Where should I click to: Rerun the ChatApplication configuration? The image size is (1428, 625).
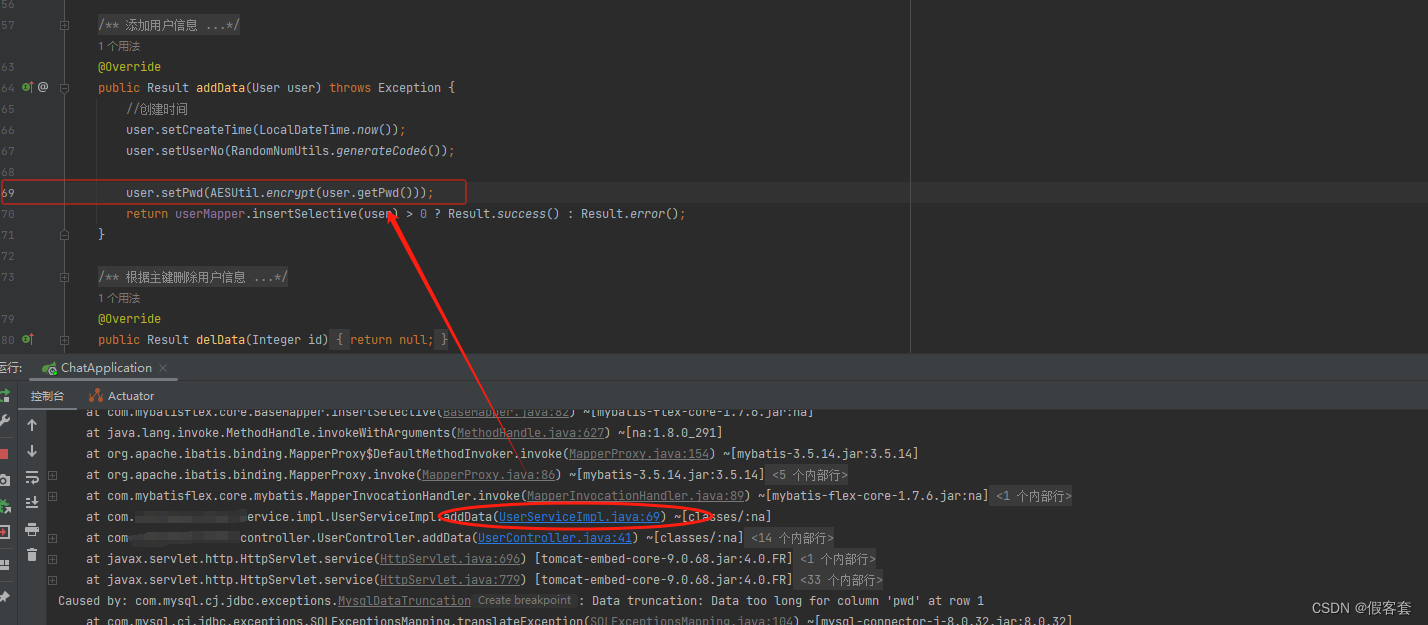pos(7,394)
